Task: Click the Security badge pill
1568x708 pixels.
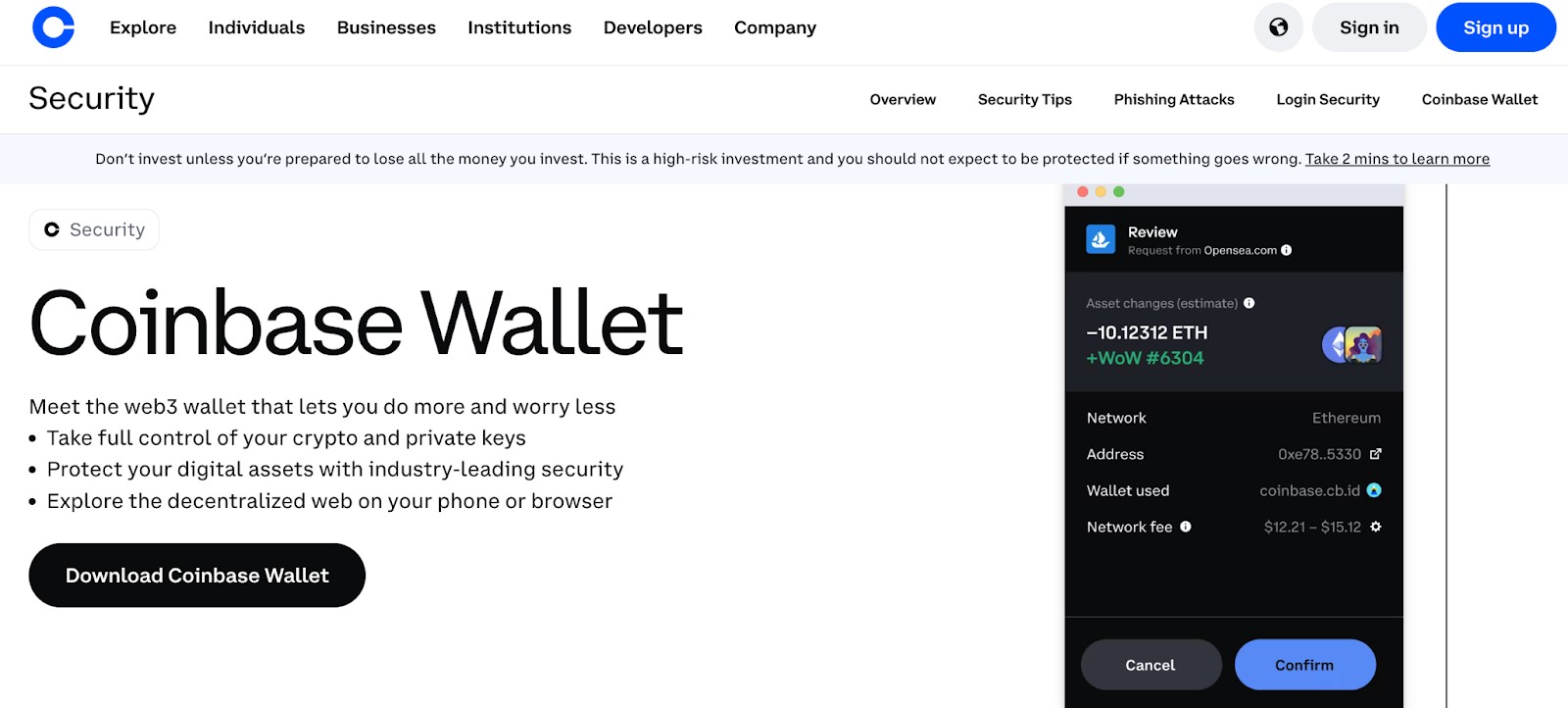Action: click(94, 229)
